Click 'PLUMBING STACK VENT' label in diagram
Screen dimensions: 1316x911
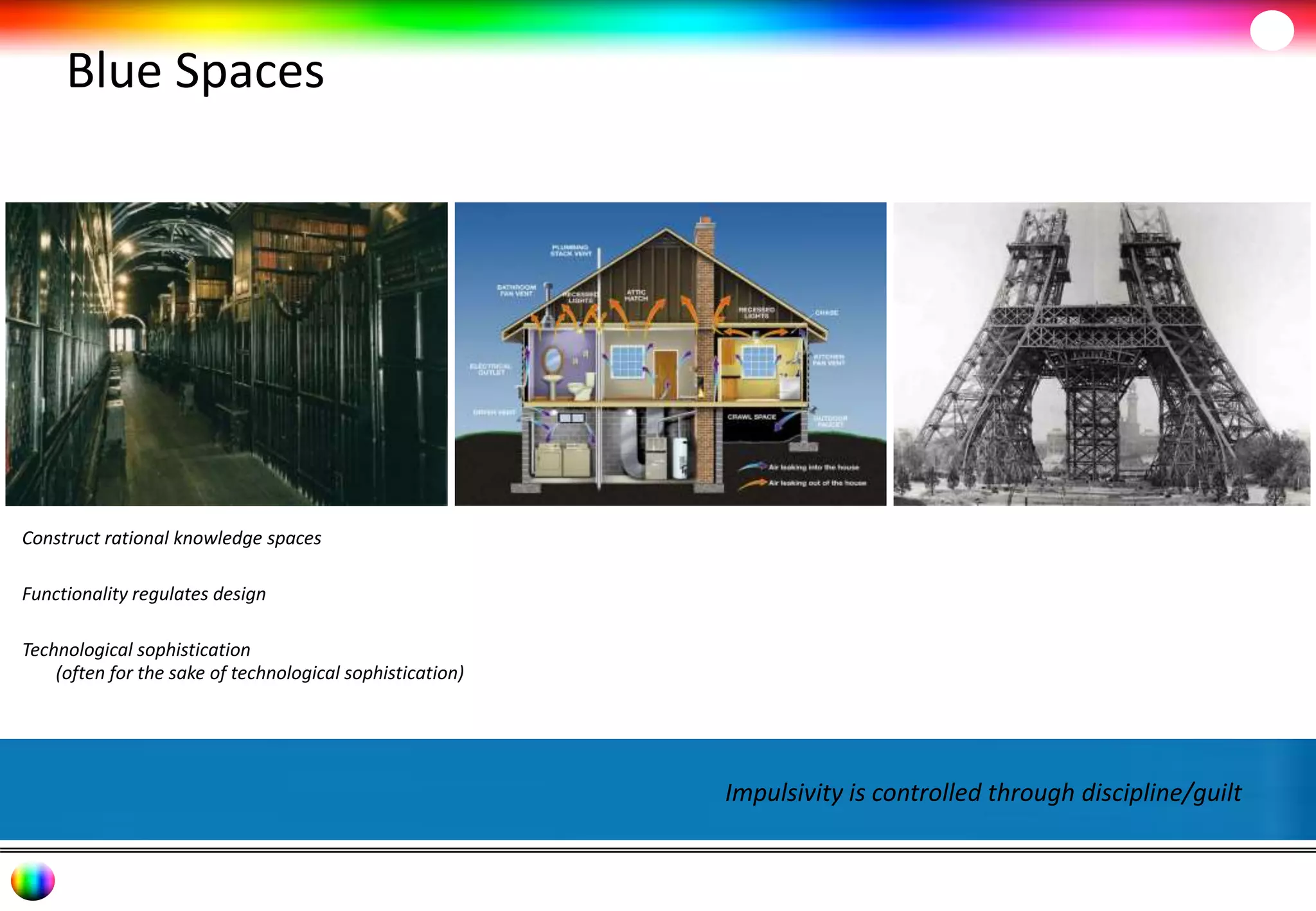tap(571, 251)
